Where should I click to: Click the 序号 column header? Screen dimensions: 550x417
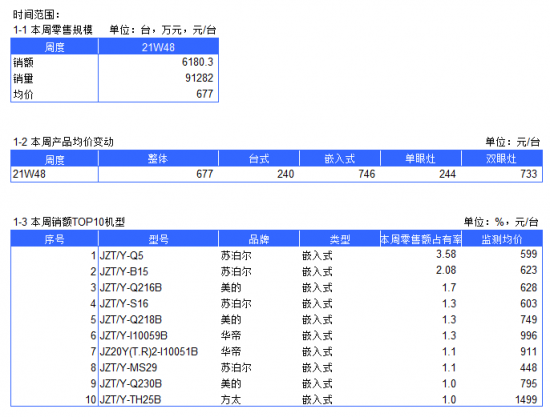[54, 239]
